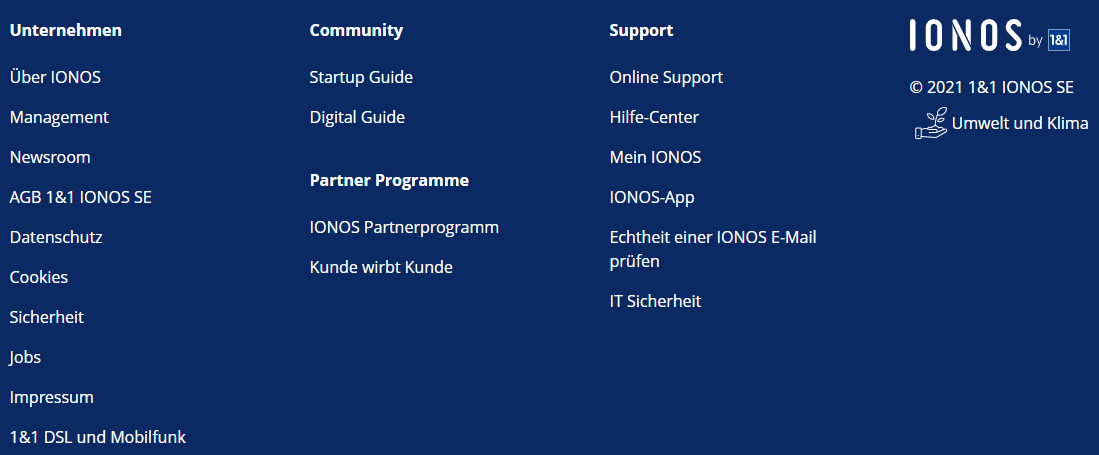Viewport: 1099px width, 455px height.
Task: Open AGB 1&1 IONOS SE terms
Action: [81, 197]
